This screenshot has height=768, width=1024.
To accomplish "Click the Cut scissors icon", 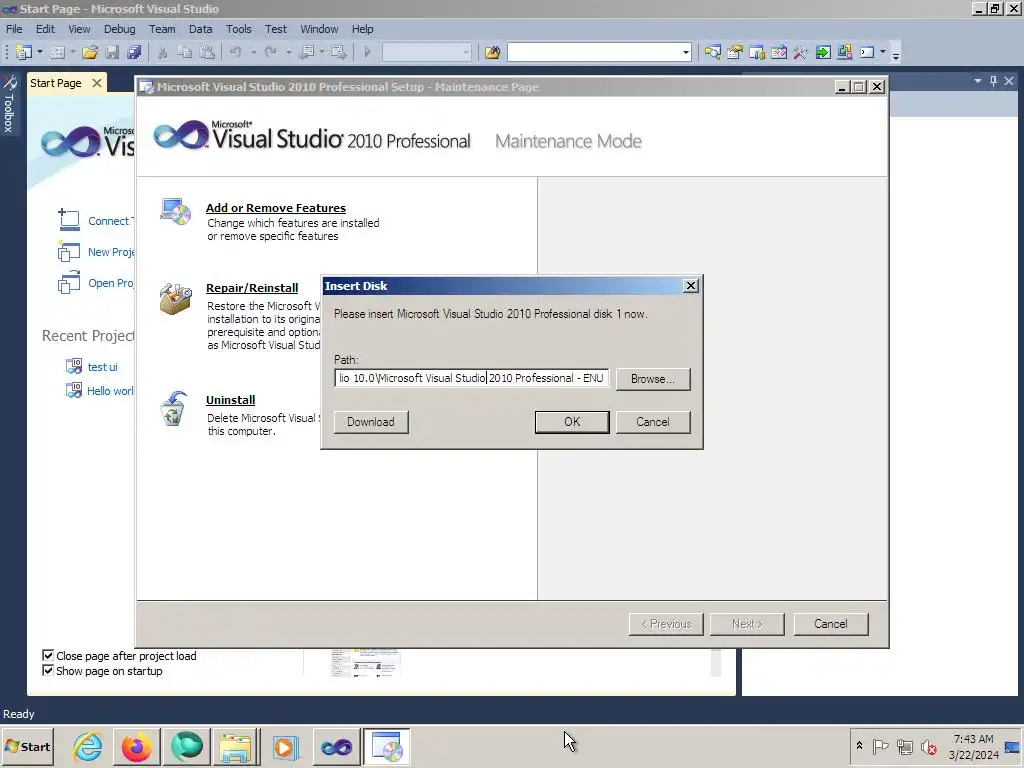I will 163,52.
